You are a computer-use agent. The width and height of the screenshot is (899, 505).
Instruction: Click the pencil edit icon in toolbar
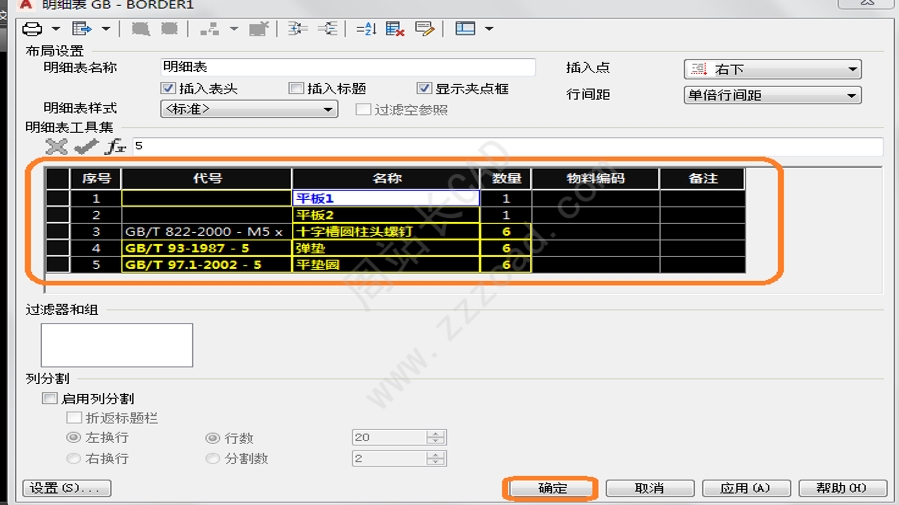[x=425, y=29]
